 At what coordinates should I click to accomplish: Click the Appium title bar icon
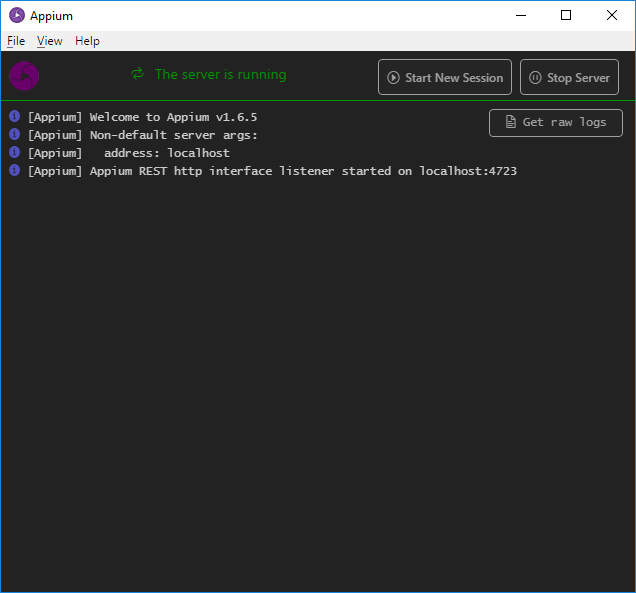[17, 15]
